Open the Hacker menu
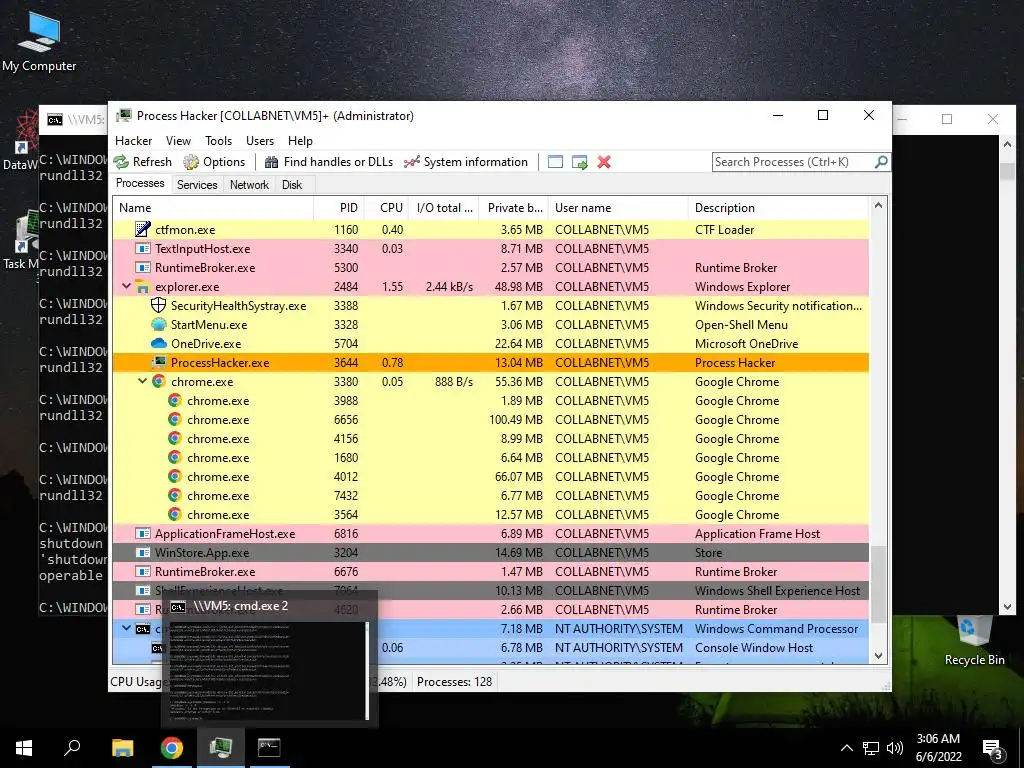The image size is (1024, 768). tap(133, 141)
